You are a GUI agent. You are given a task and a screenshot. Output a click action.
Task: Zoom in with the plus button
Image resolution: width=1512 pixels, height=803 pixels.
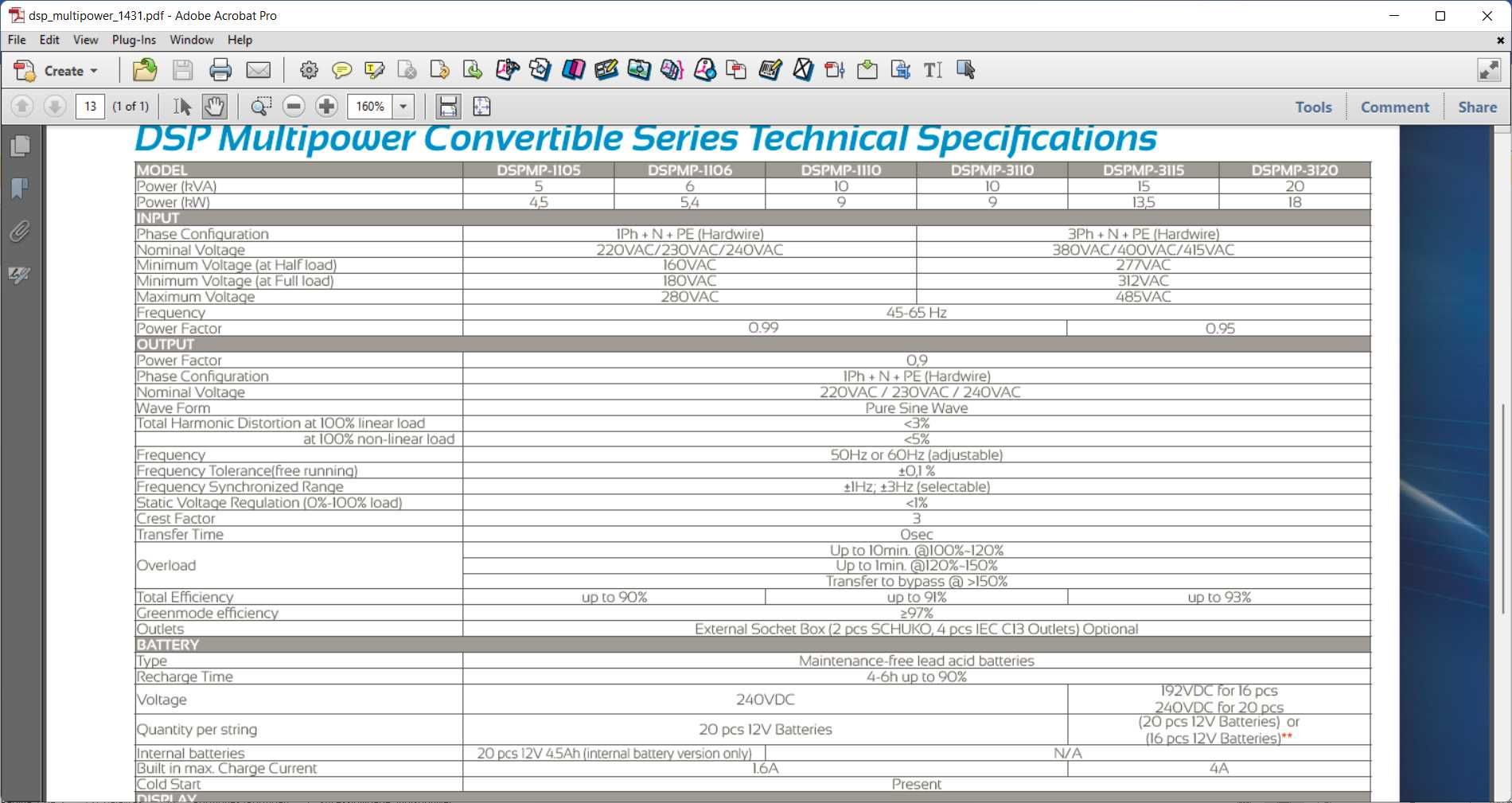click(x=326, y=106)
